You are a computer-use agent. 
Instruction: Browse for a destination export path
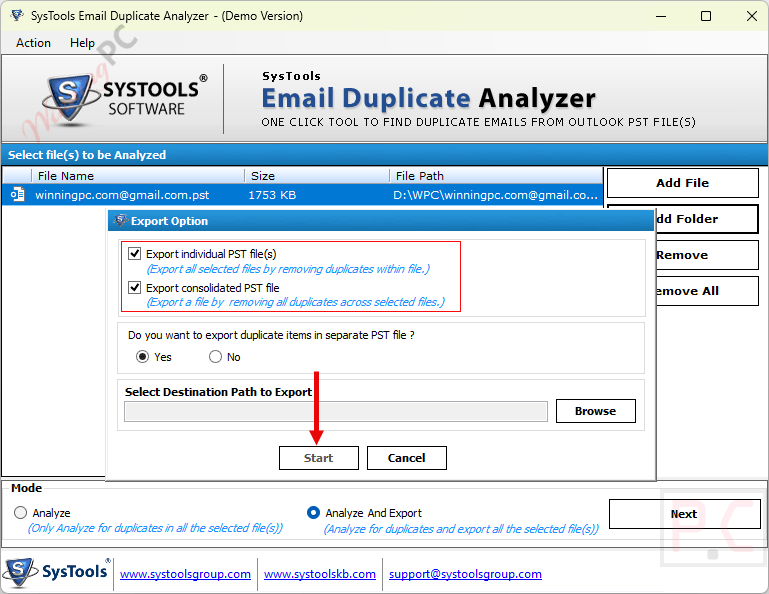coord(595,411)
